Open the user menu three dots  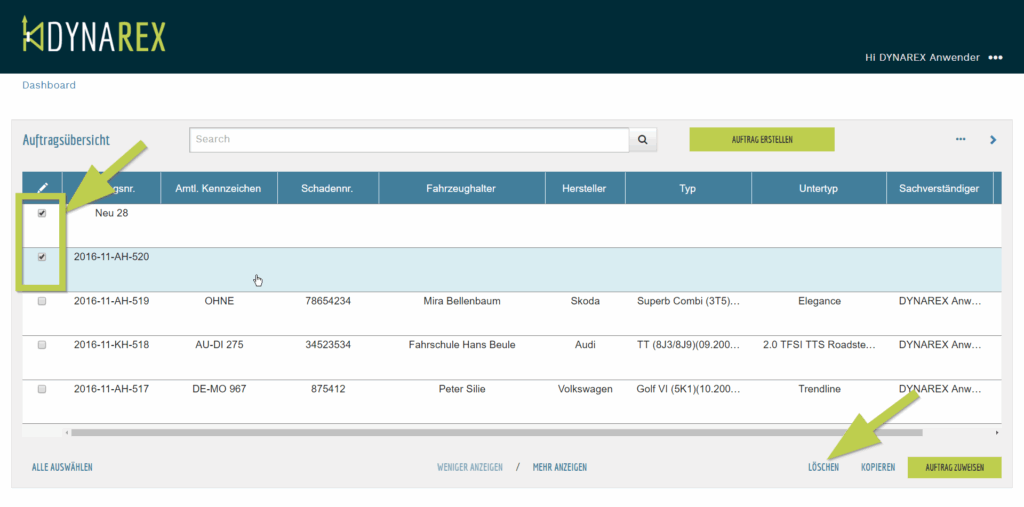pyautogui.click(x=995, y=58)
